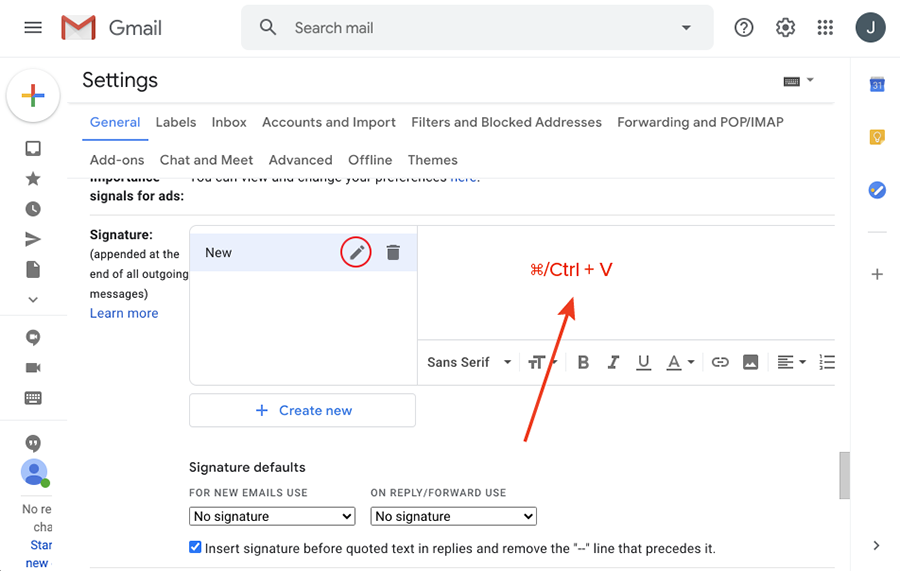
Task: Open the On Reply/Forward signature dropdown
Action: click(x=454, y=516)
